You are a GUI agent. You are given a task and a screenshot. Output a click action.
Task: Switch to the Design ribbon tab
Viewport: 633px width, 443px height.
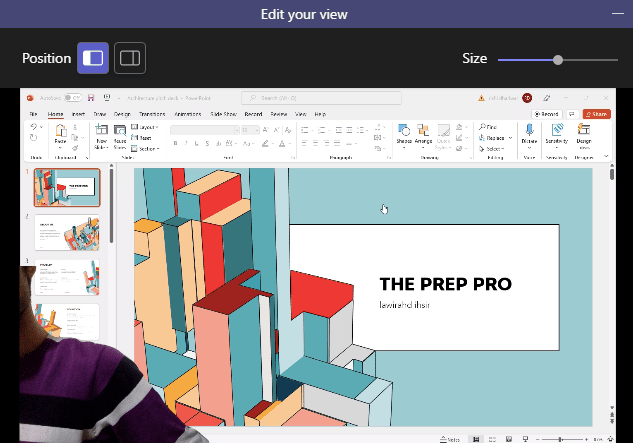pyautogui.click(x=122, y=114)
